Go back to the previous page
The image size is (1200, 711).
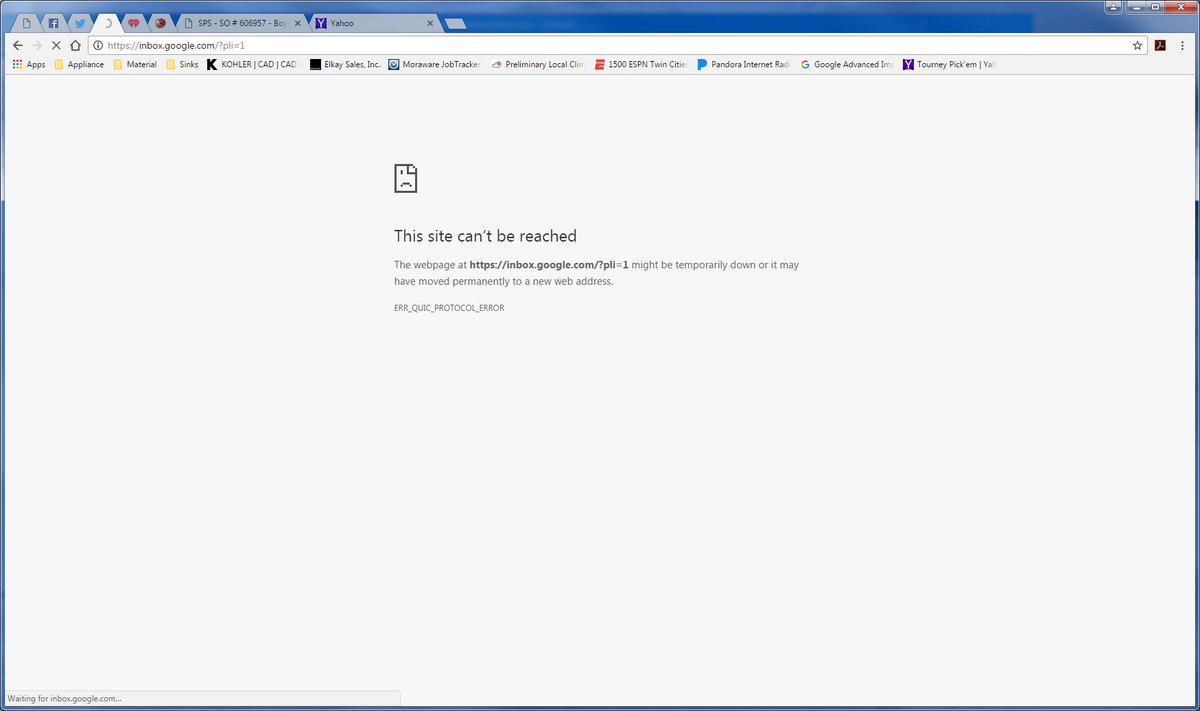click(17, 45)
